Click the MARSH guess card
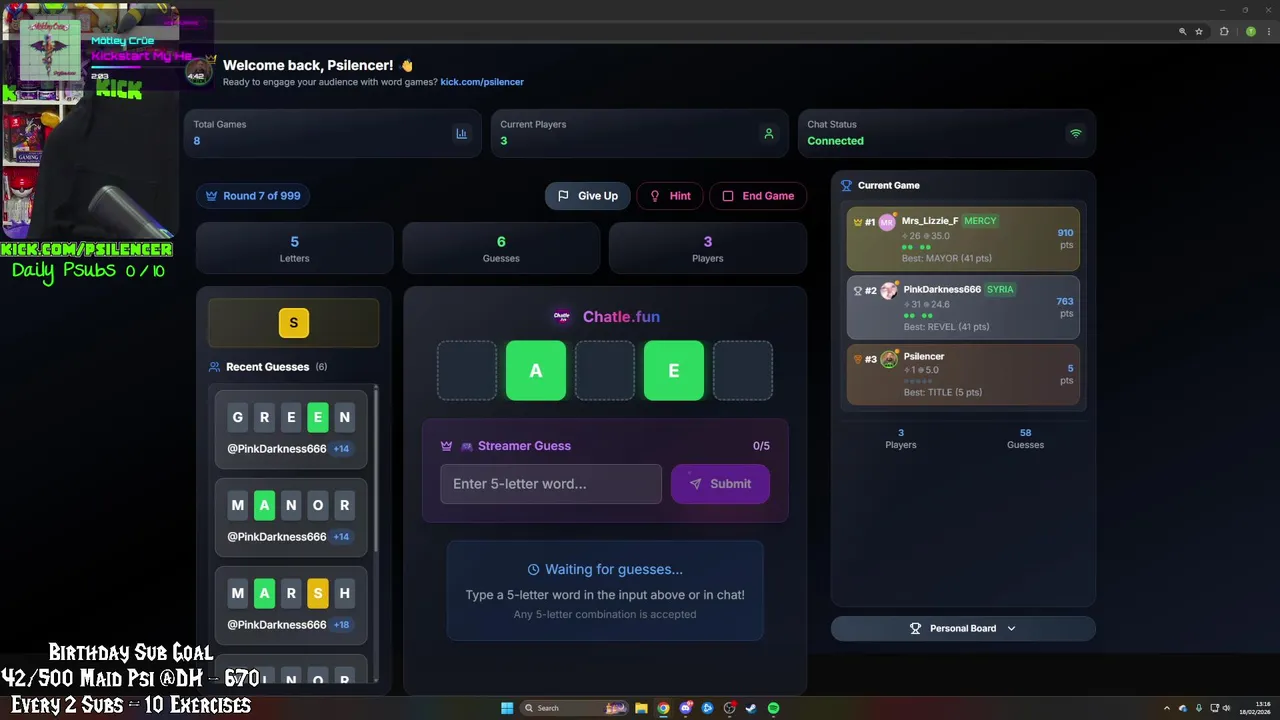 291,605
